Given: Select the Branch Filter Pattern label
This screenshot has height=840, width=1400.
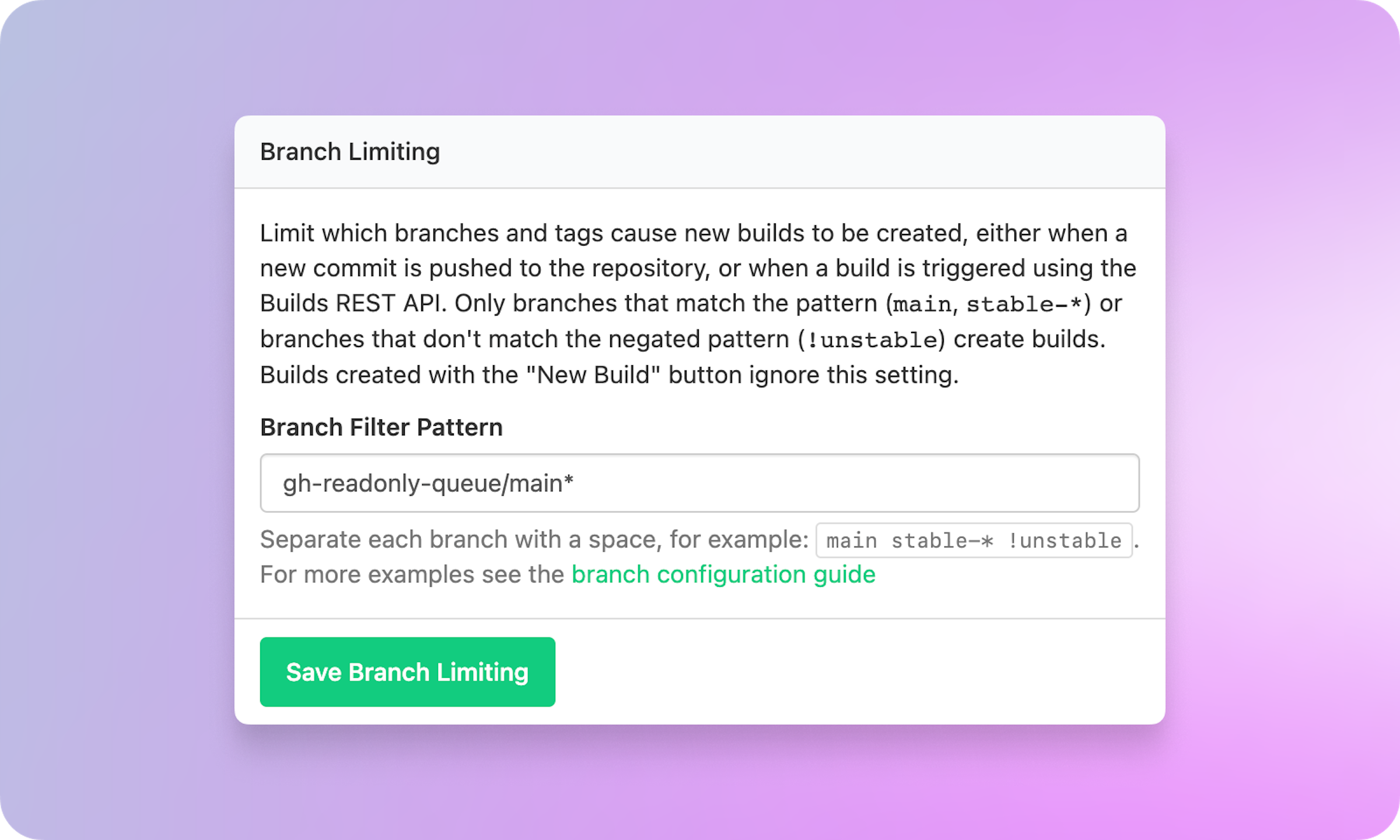Looking at the screenshot, I should [381, 427].
